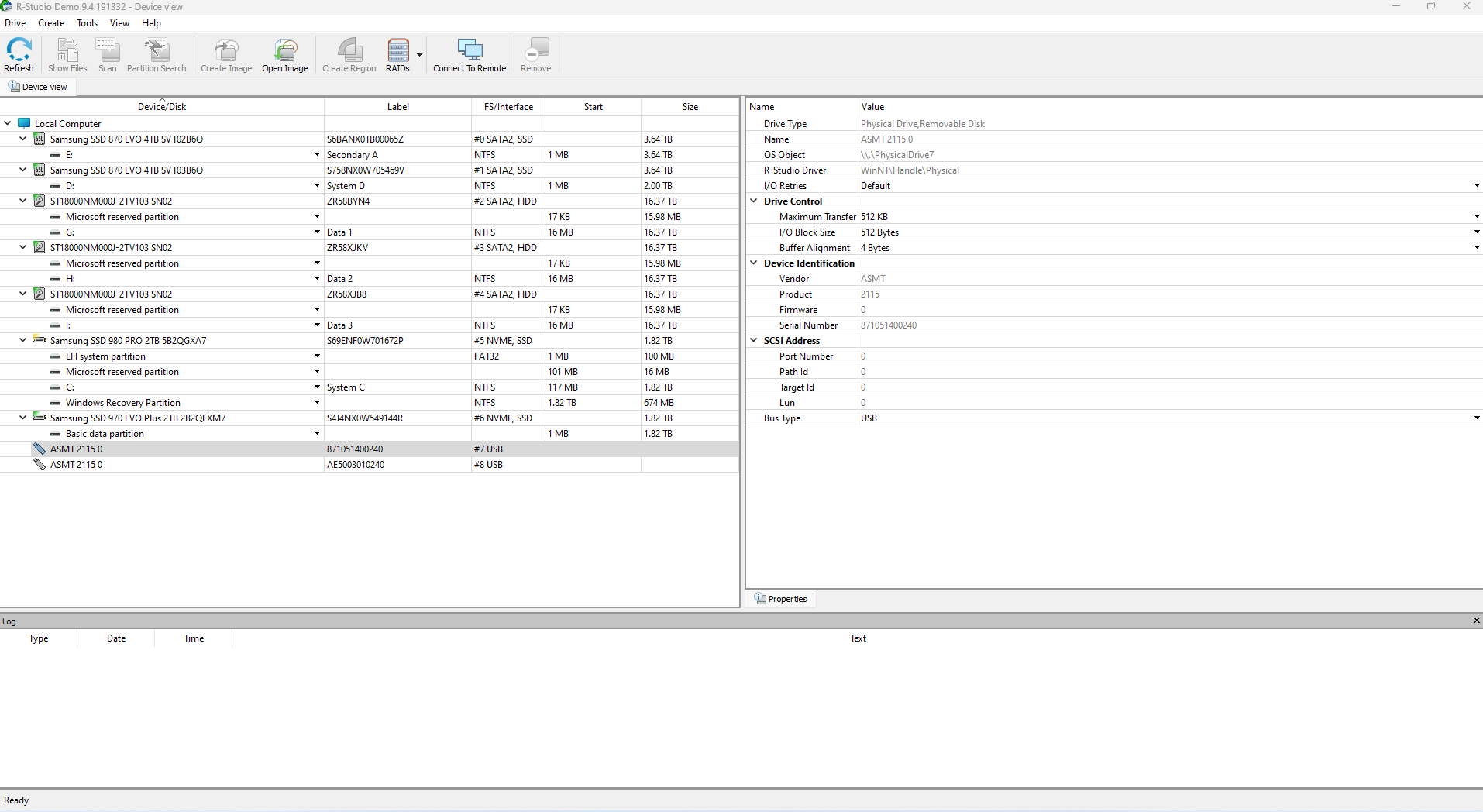Collapse the SCSI Address property group
The width and height of the screenshot is (1483, 812).
(x=754, y=340)
